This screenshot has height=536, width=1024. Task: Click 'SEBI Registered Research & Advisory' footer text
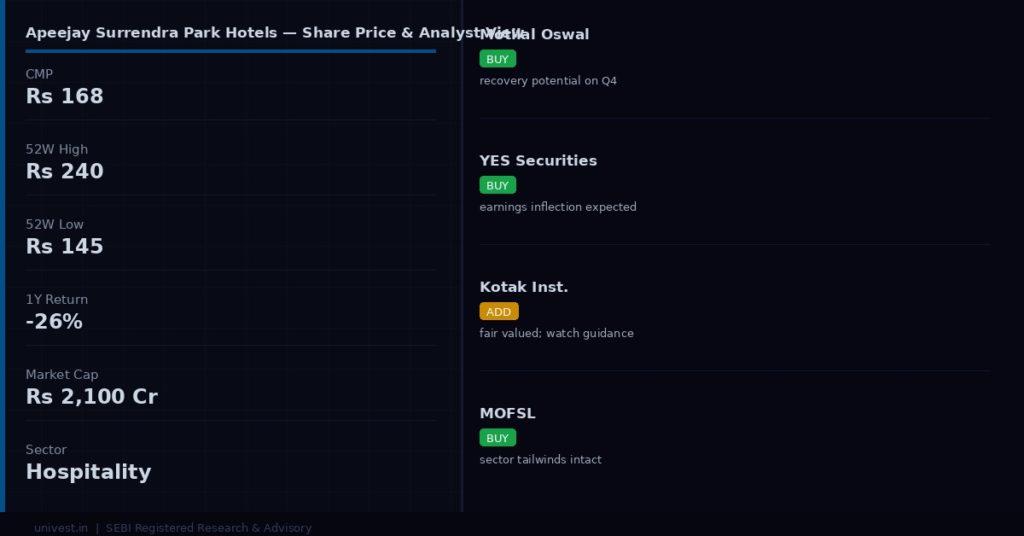coord(208,528)
